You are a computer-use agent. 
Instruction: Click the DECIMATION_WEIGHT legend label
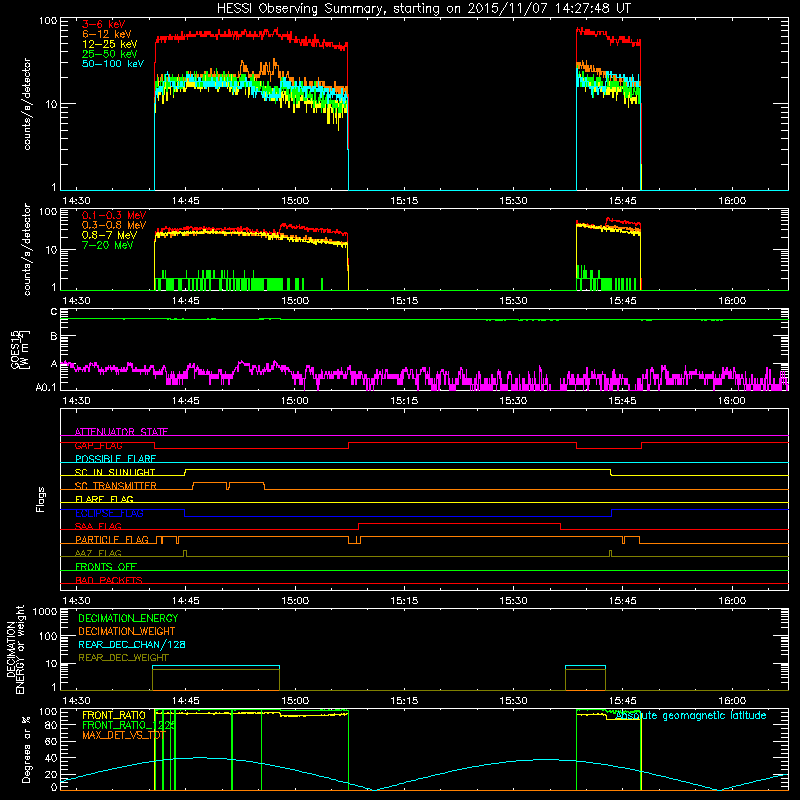coord(127,631)
